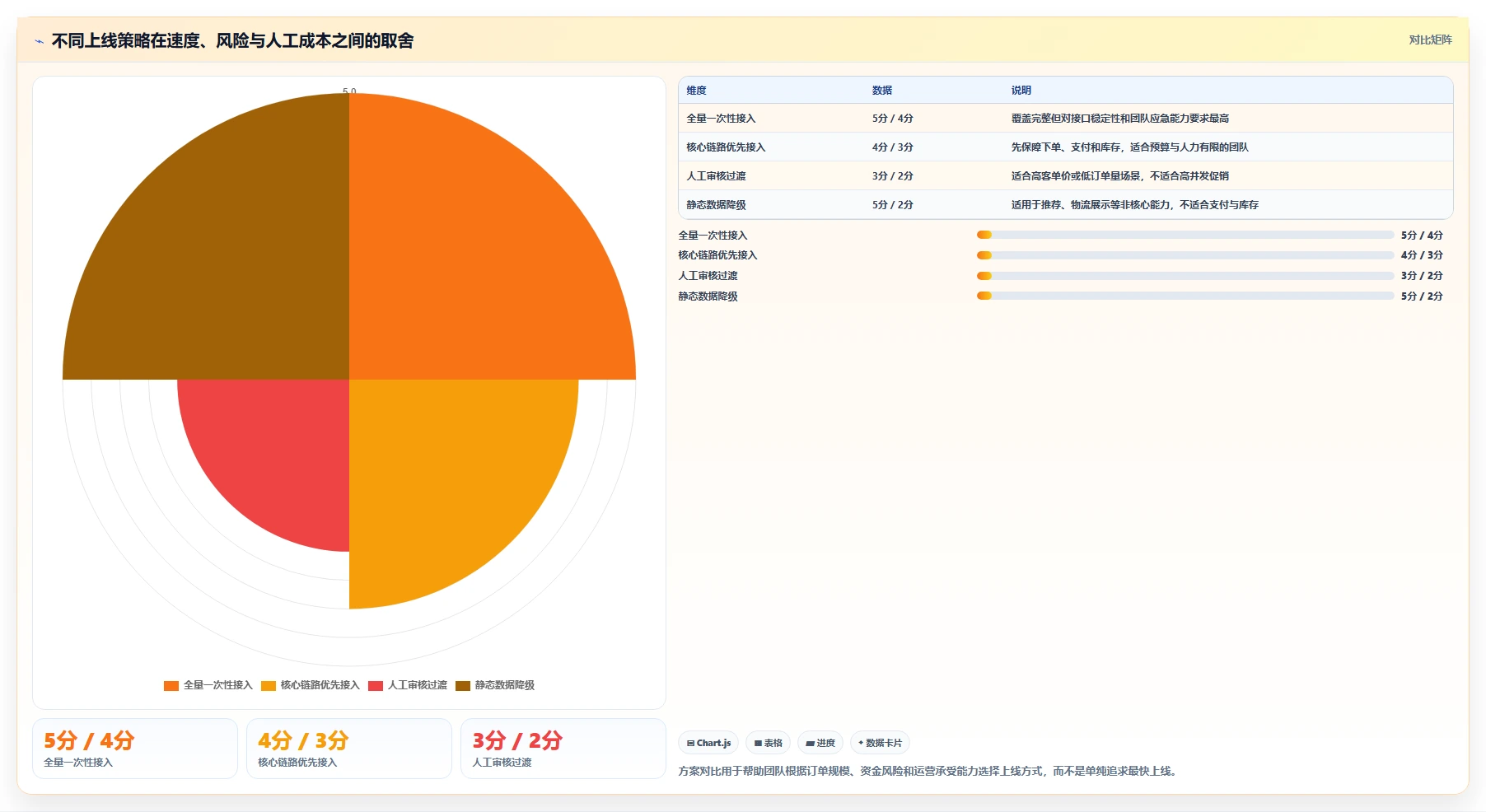1486x812 pixels.
Task: Select the table cell 全量一次性接入
Action: [x=721, y=119]
